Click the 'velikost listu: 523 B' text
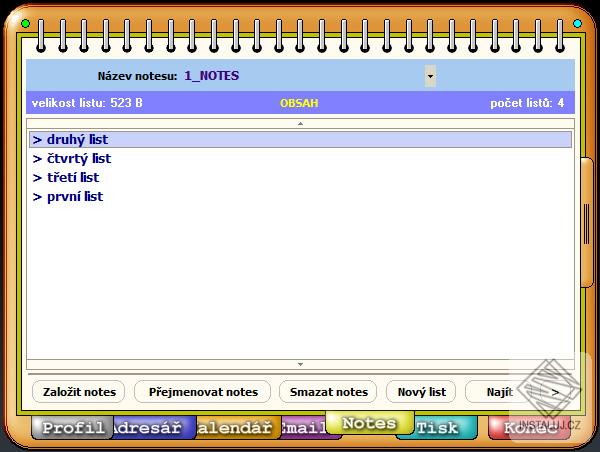The image size is (600, 452). click(x=87, y=103)
